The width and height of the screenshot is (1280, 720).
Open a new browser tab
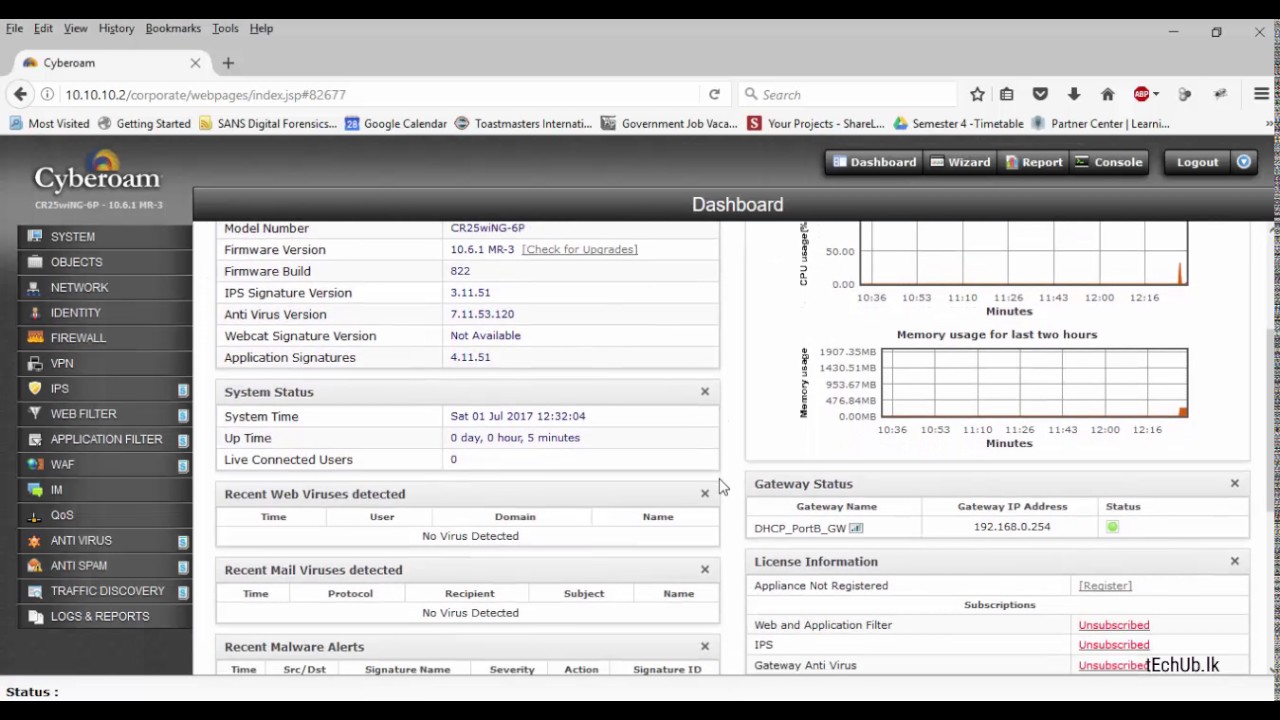(228, 63)
